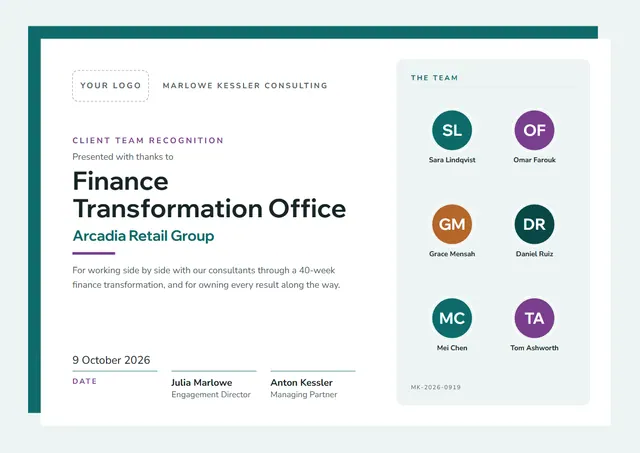Select the signer name Anton Kessler
The height and width of the screenshot is (453, 640).
(x=302, y=383)
